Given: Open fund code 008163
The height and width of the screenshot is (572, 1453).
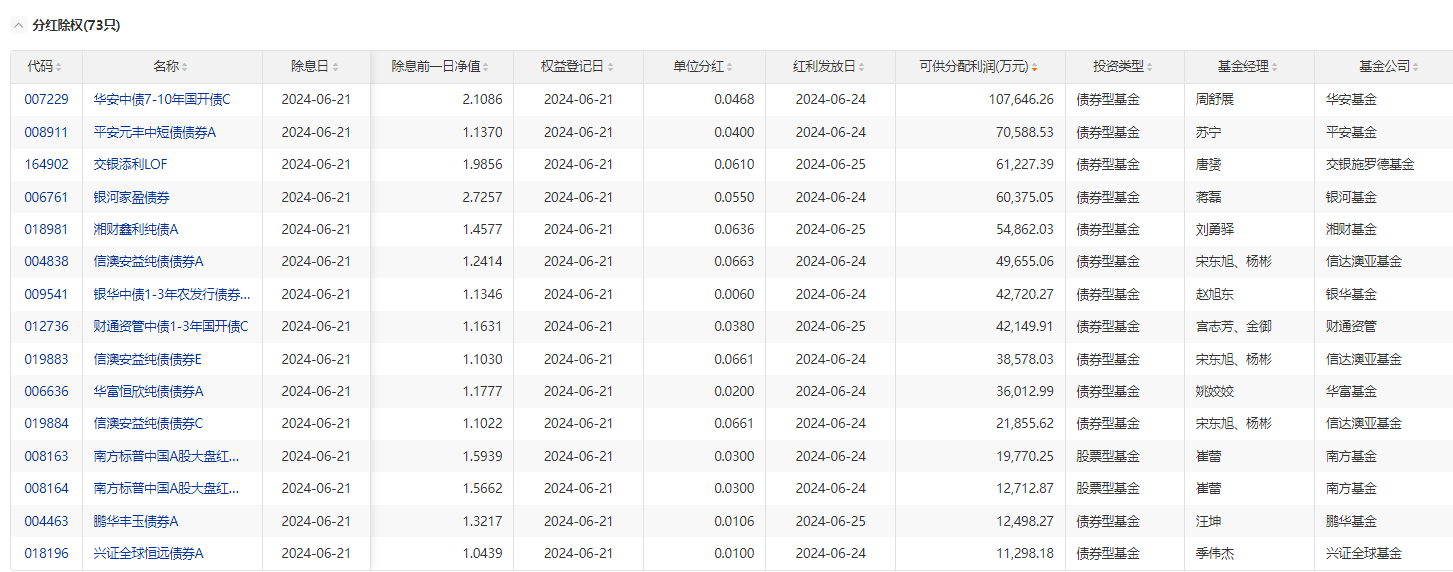Looking at the screenshot, I should tap(46, 456).
